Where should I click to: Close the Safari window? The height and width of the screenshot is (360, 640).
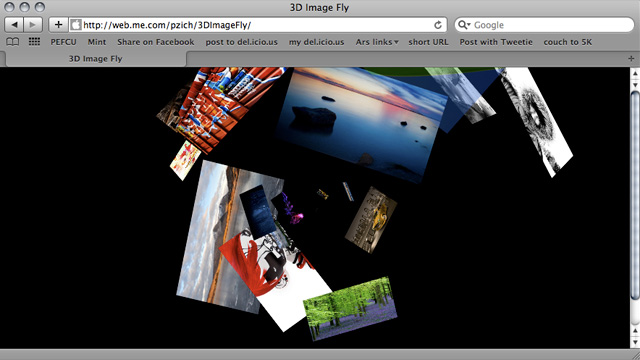click(x=9, y=7)
